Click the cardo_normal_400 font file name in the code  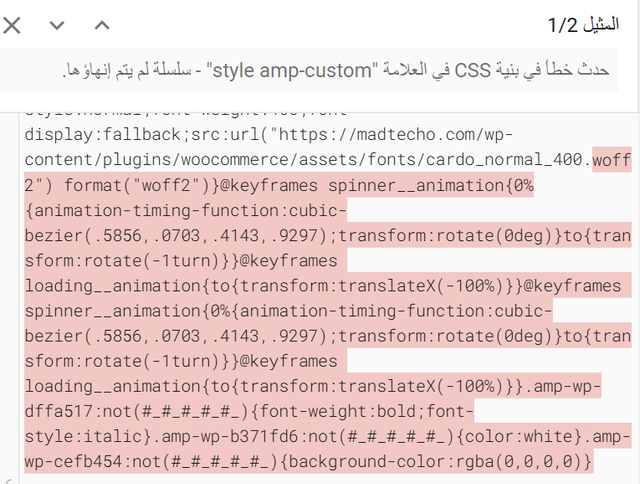tap(504, 160)
